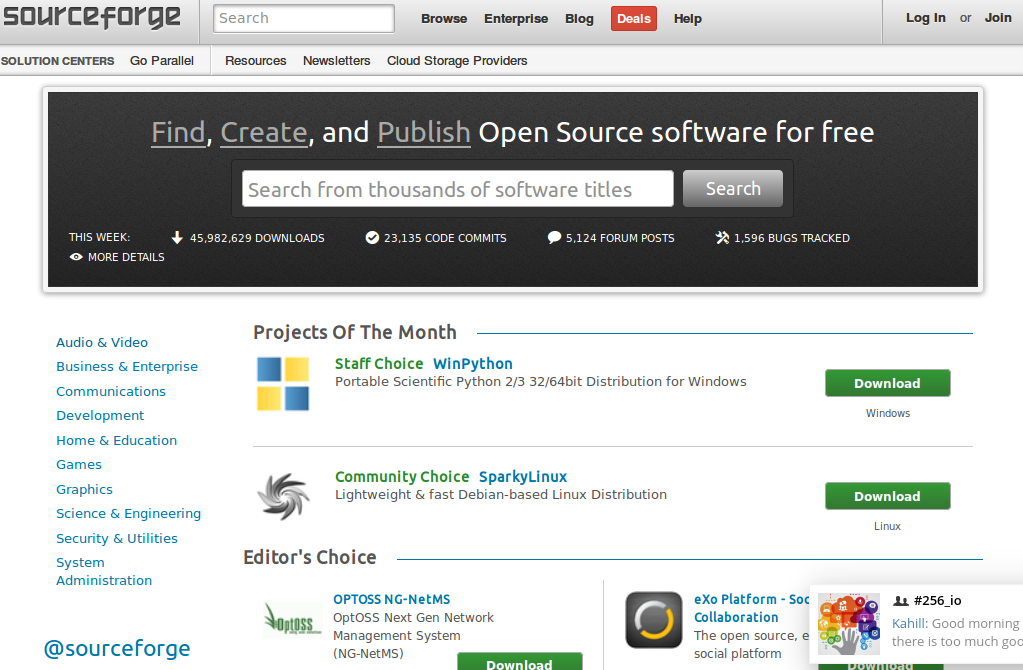Focus the top header Search field
1023x670 pixels.
[x=303, y=18]
